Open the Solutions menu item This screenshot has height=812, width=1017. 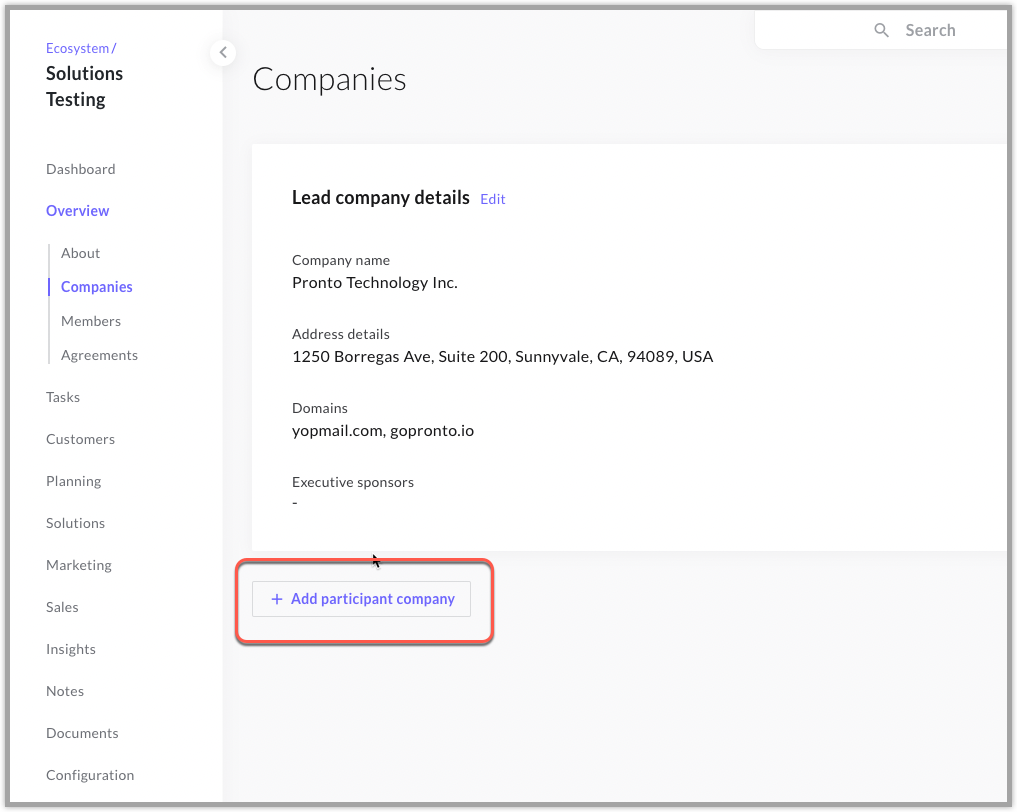click(75, 523)
